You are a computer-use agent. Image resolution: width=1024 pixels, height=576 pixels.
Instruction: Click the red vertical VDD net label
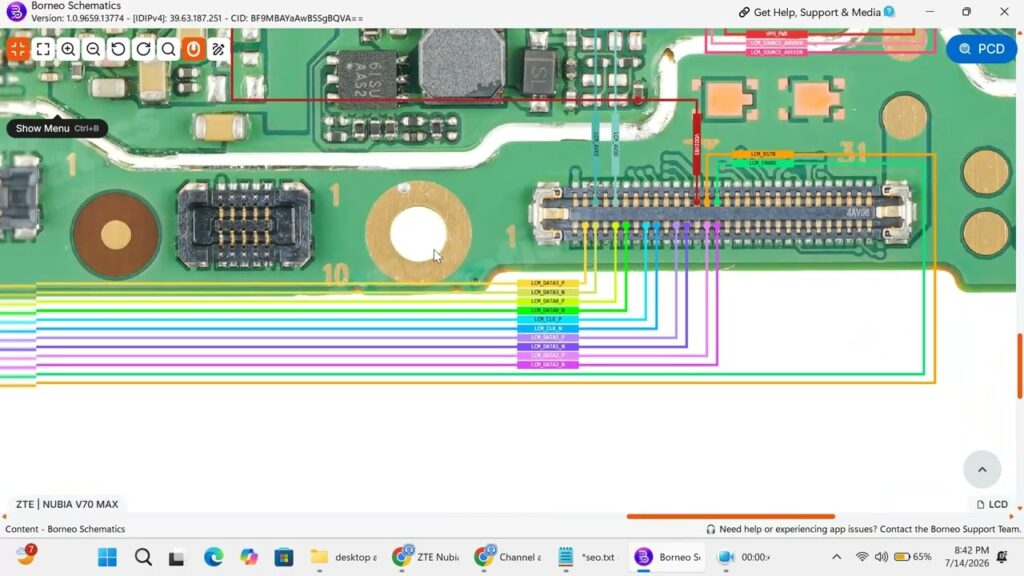[697, 145]
